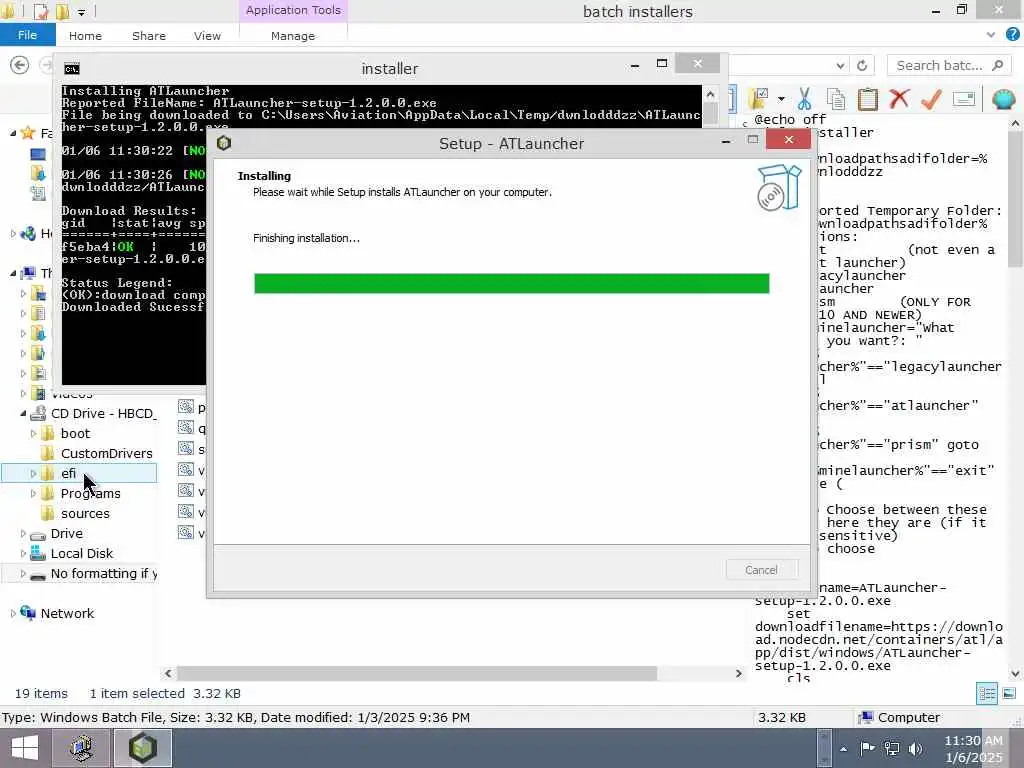The width and height of the screenshot is (1024, 768).
Task: Open the folder options dropdown arrow
Action: [781, 99]
